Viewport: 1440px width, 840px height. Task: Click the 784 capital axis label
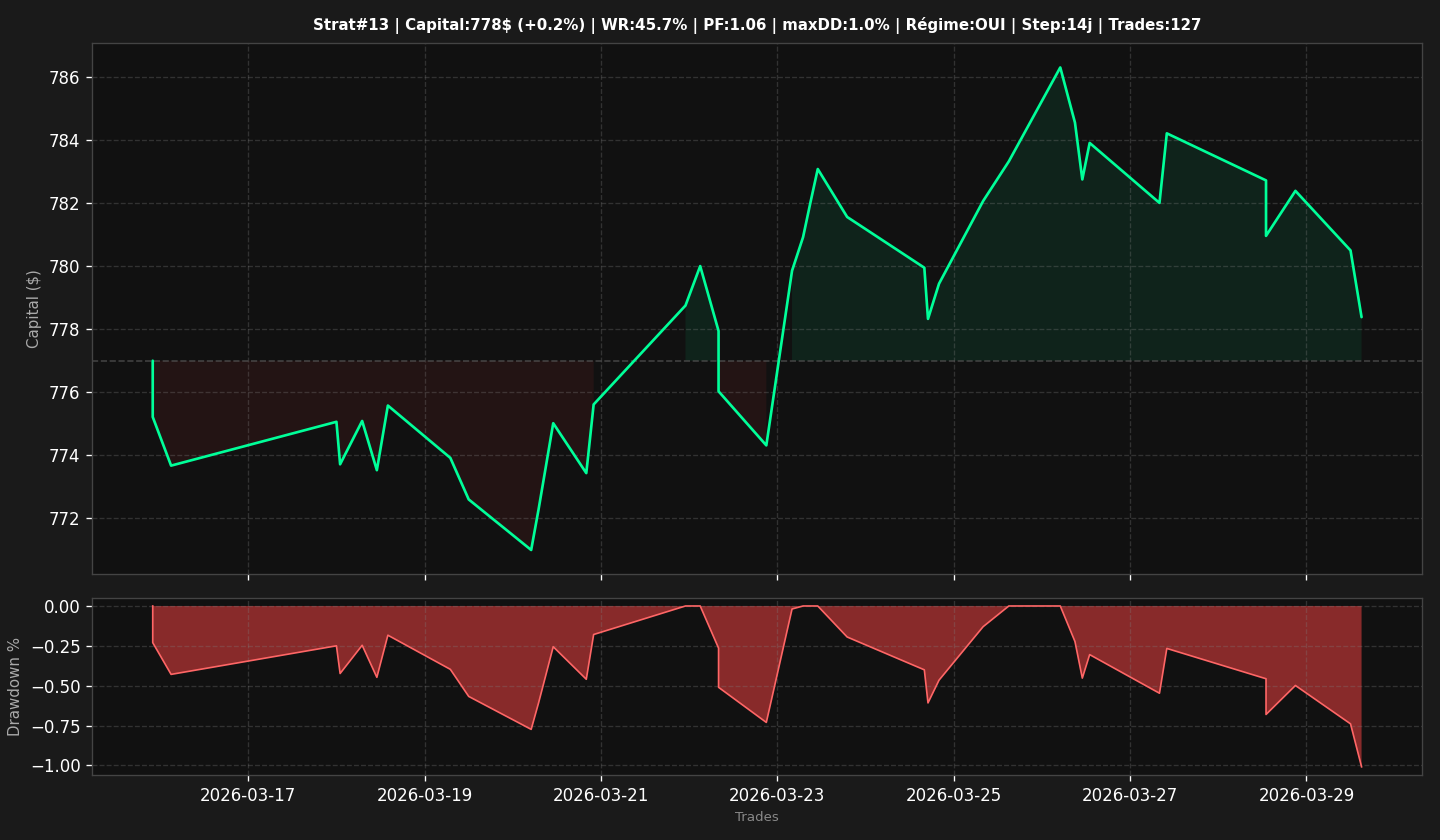[x=66, y=141]
